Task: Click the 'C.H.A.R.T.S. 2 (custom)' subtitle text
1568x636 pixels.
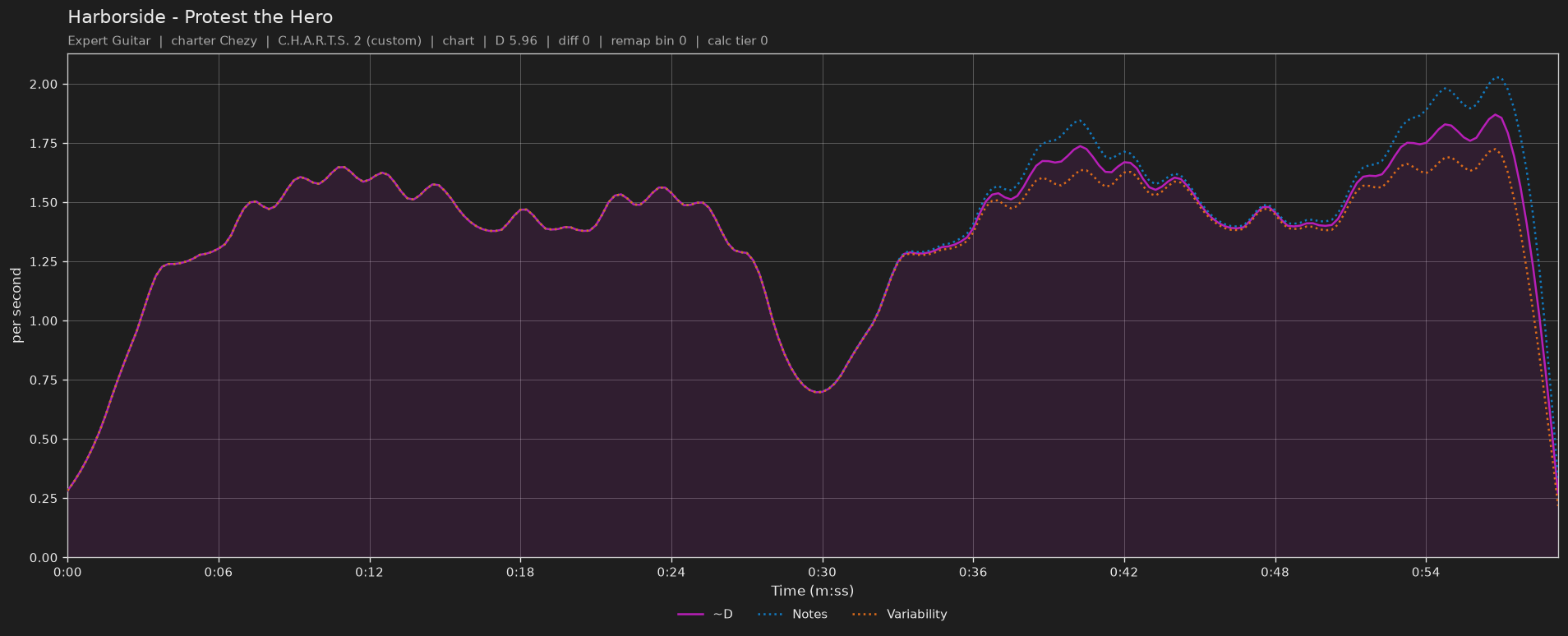Action: click(x=349, y=41)
